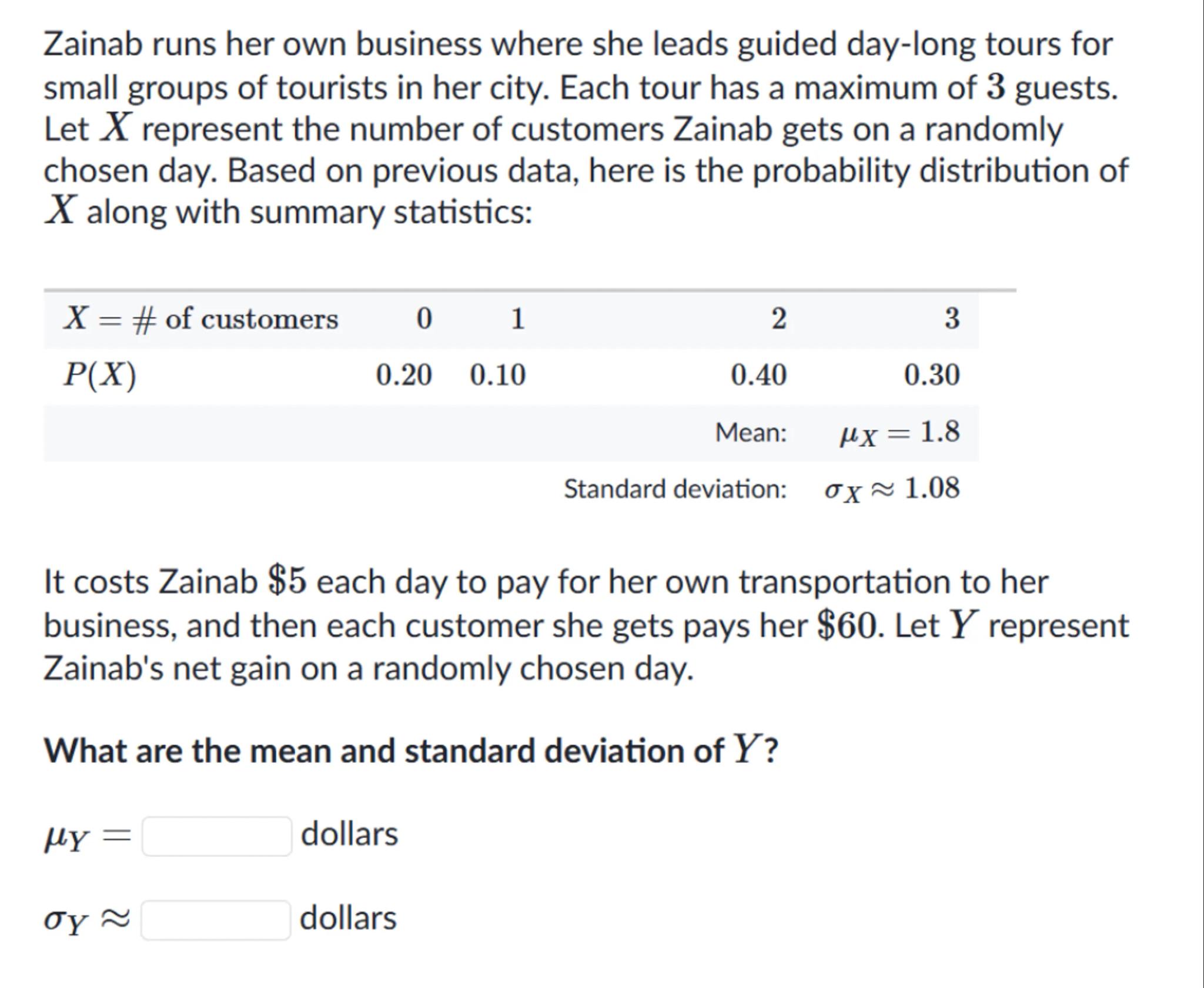Viewport: 1204px width, 988px height.
Task: Click the σY standard deviation answer box
Action: (x=215, y=920)
